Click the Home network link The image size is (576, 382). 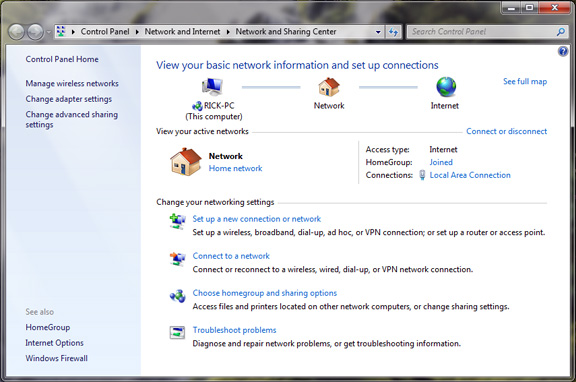click(235, 168)
